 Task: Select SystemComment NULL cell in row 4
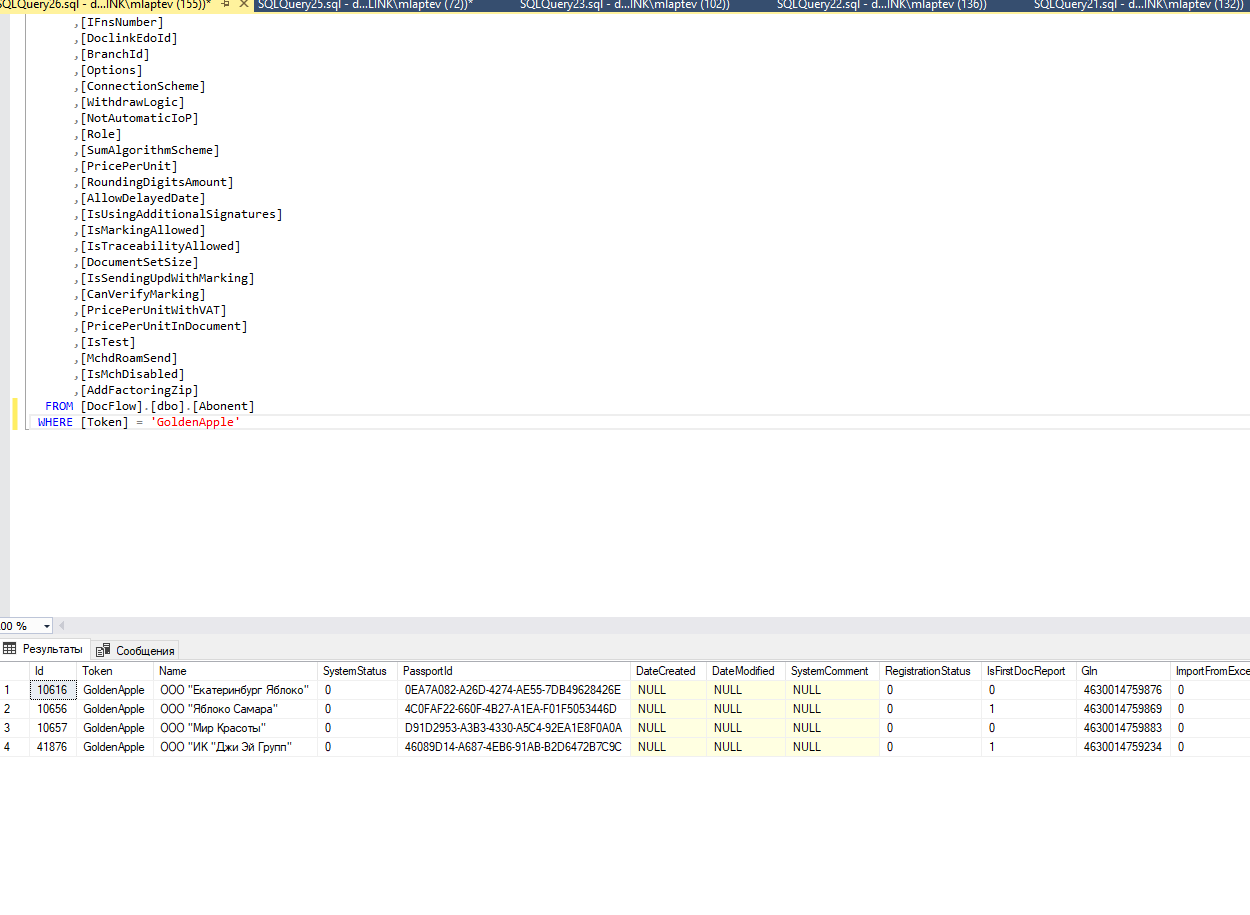(832, 747)
